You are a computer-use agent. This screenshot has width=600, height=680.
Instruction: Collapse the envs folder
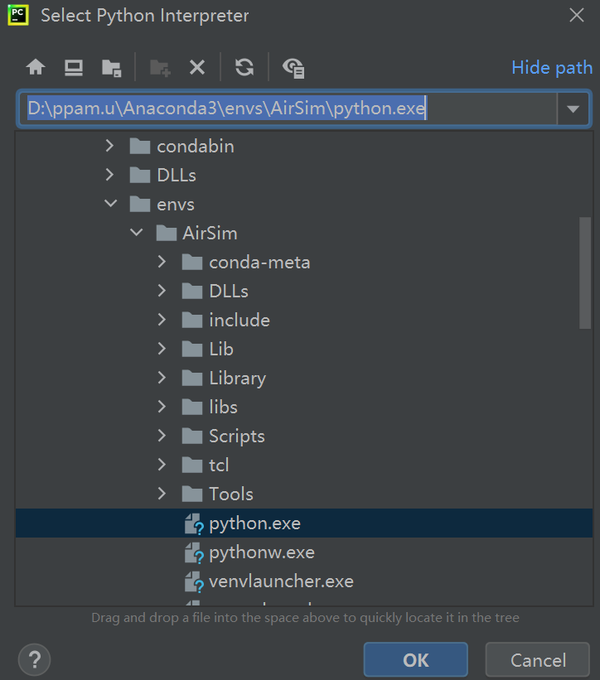(x=110, y=204)
